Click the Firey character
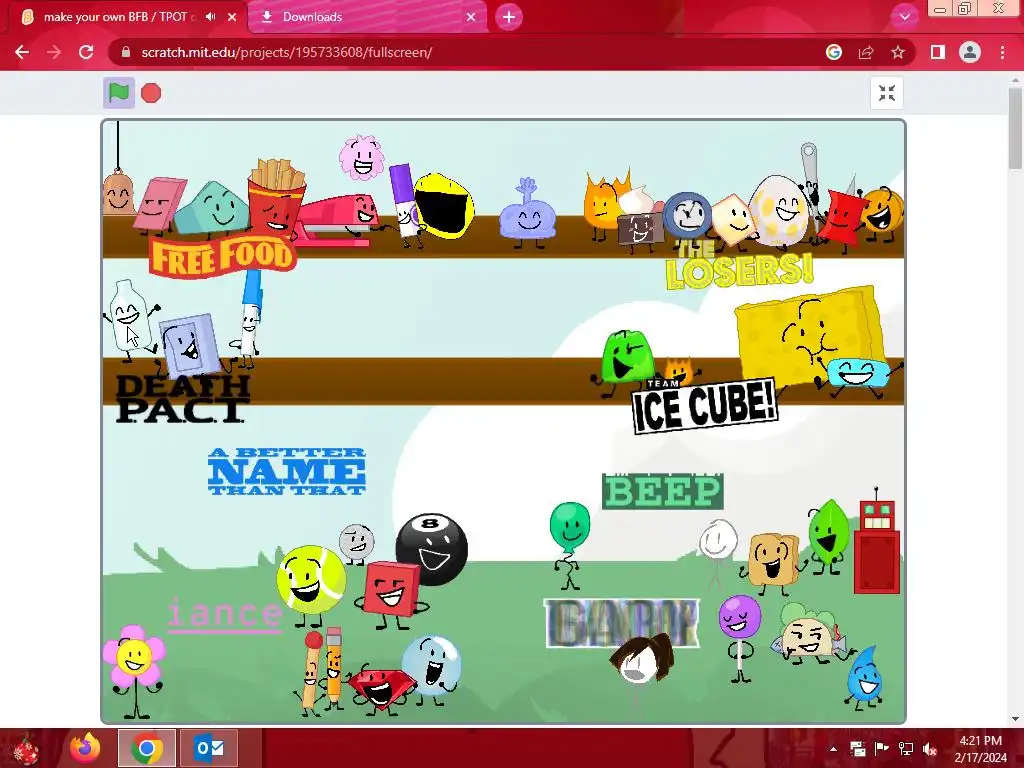This screenshot has height=768, width=1024. click(x=605, y=201)
